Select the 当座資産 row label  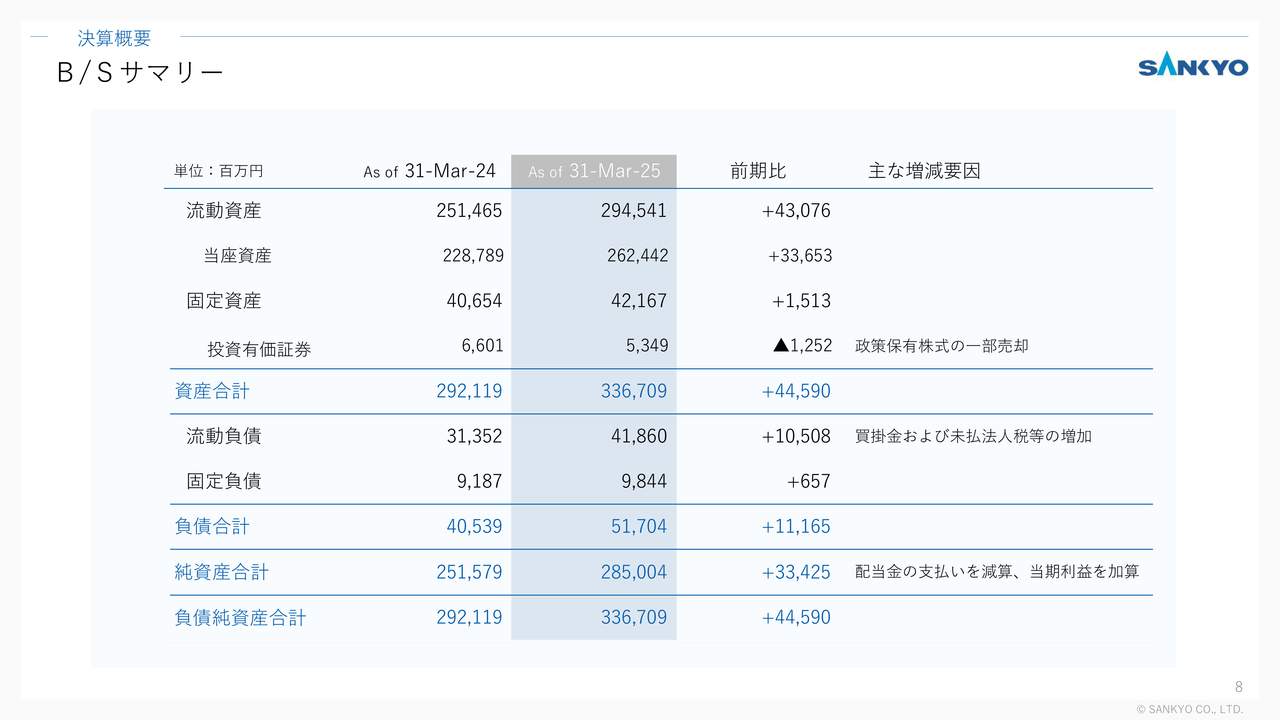238,256
